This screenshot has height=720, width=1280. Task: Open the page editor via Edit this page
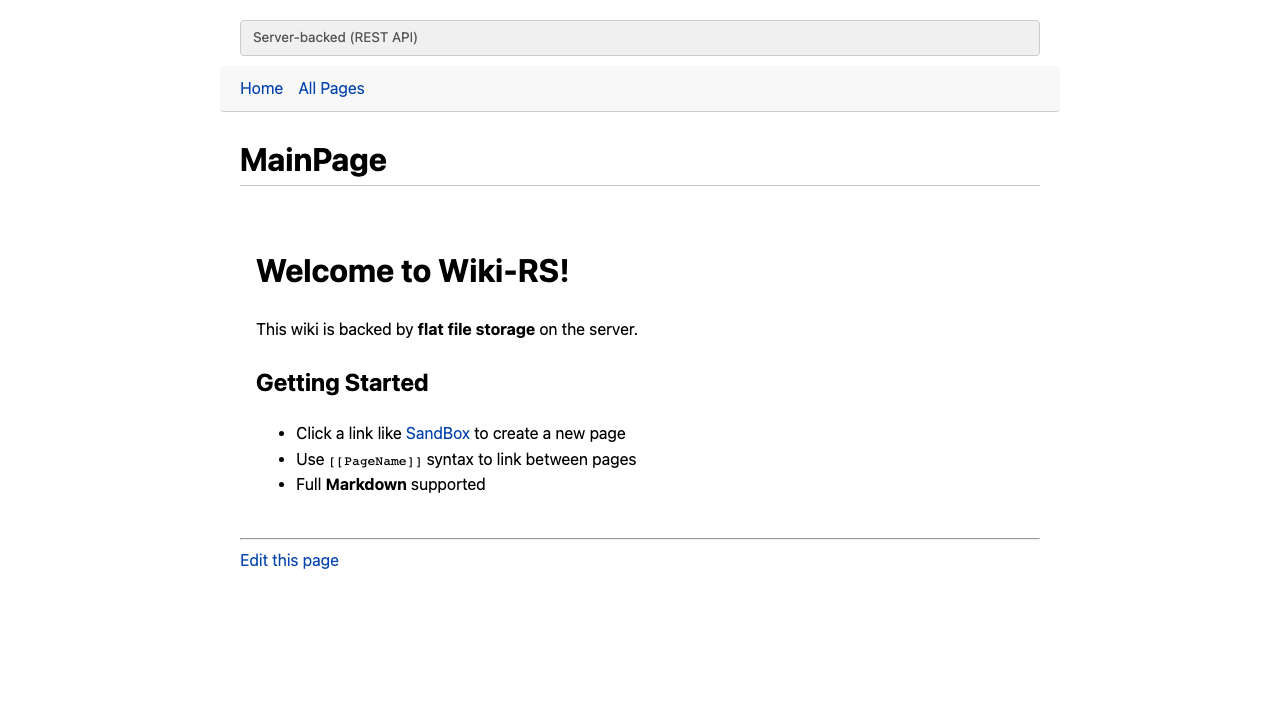[289, 560]
